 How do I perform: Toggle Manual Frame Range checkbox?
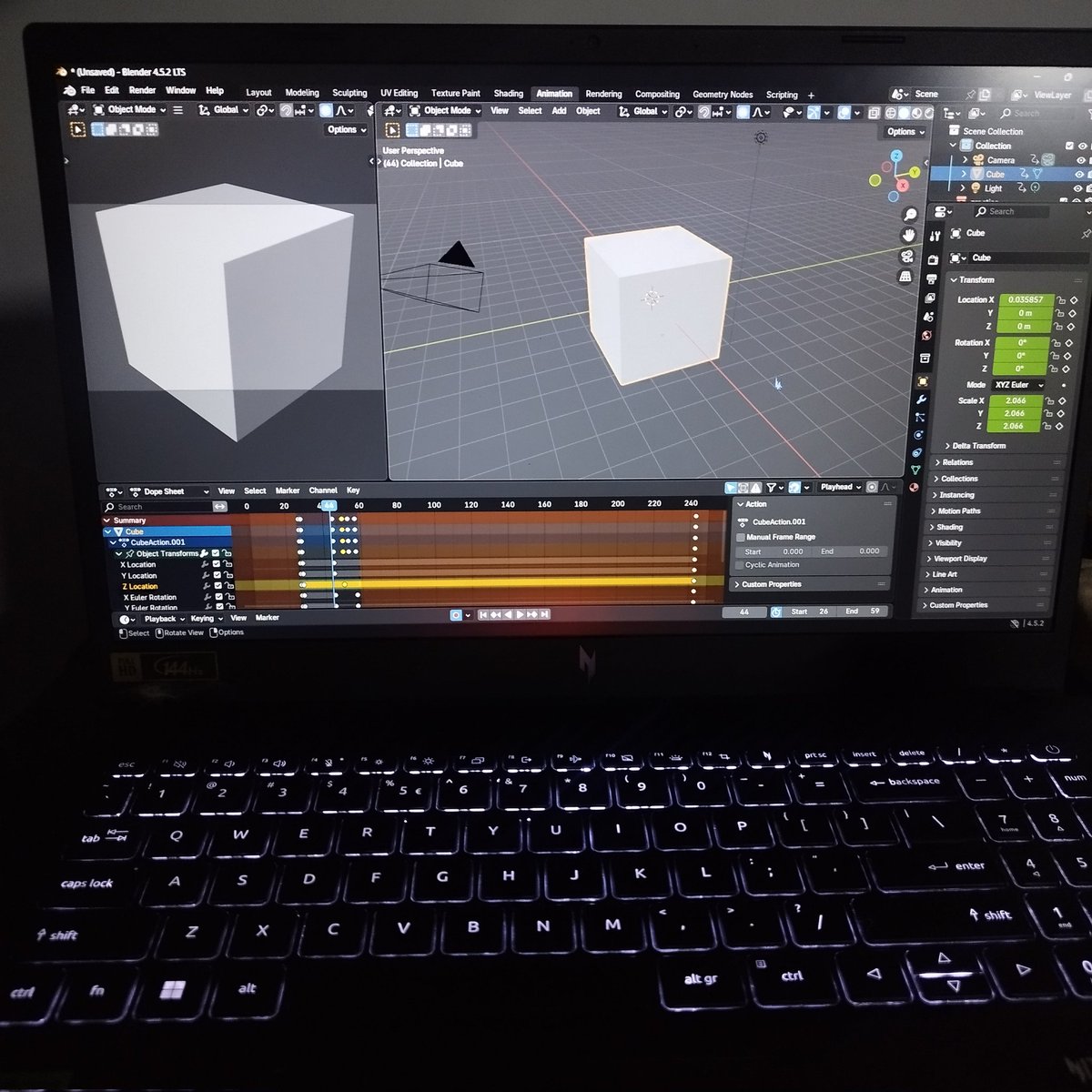(x=741, y=537)
